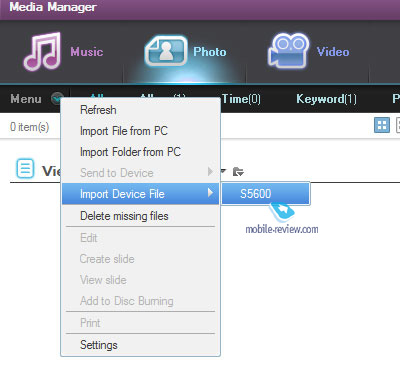Switch to the Video label
The height and width of the screenshot is (388, 400).
[x=333, y=52]
